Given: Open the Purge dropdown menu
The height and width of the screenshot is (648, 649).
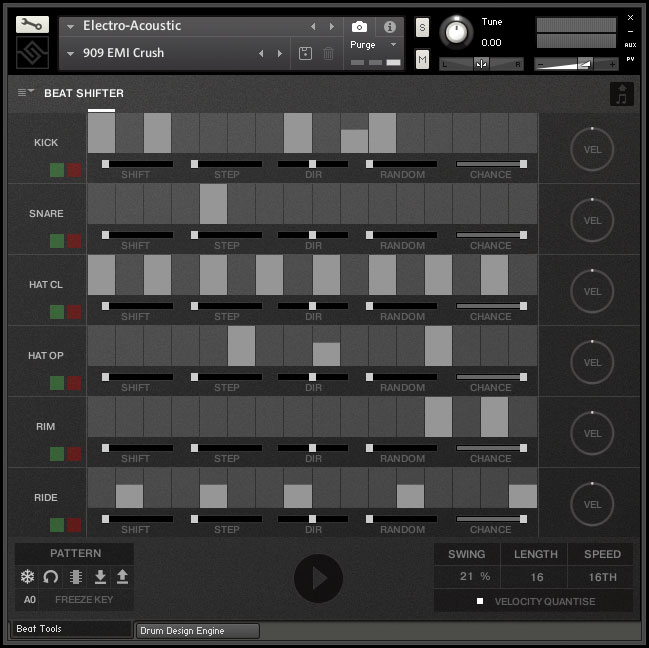Looking at the screenshot, I should tap(374, 45).
